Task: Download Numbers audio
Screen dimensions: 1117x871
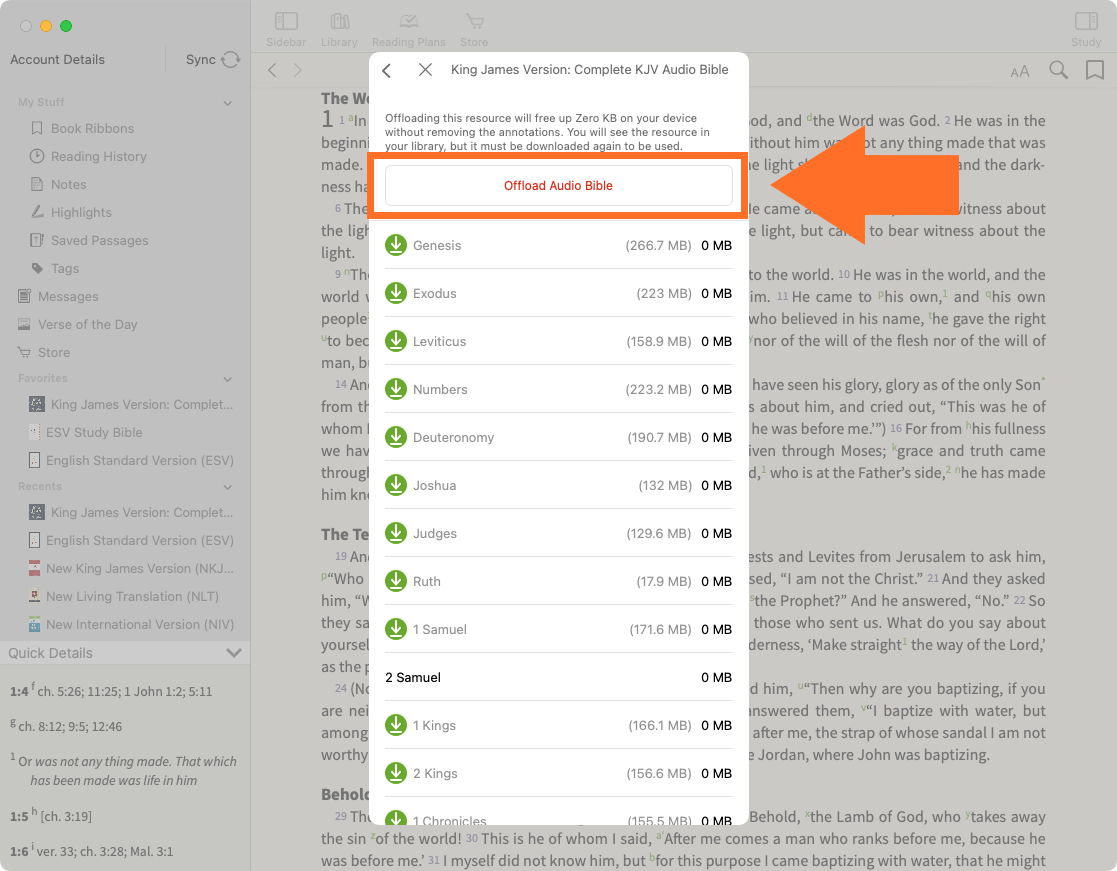Action: click(x=396, y=389)
